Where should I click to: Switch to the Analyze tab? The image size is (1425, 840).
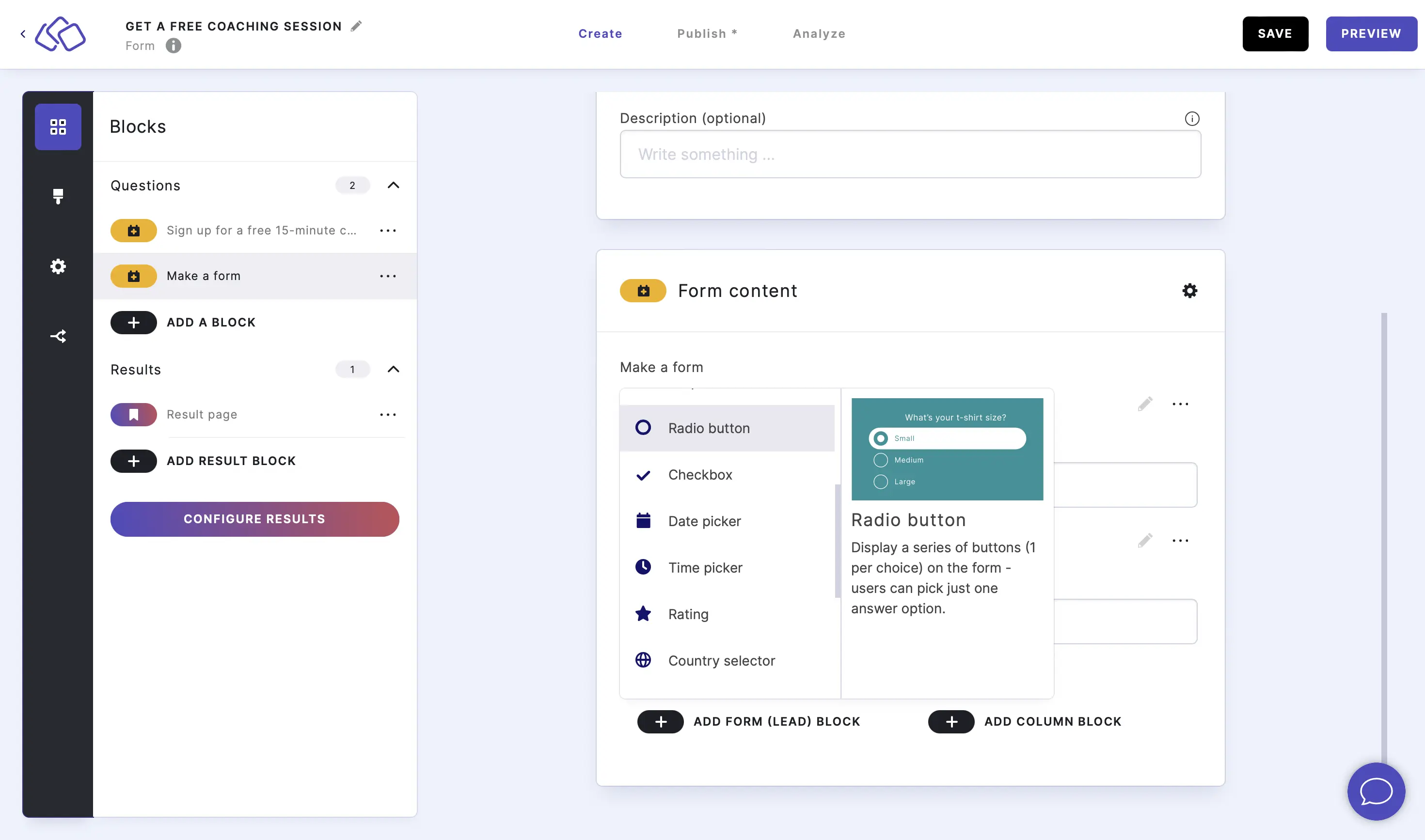coord(819,33)
